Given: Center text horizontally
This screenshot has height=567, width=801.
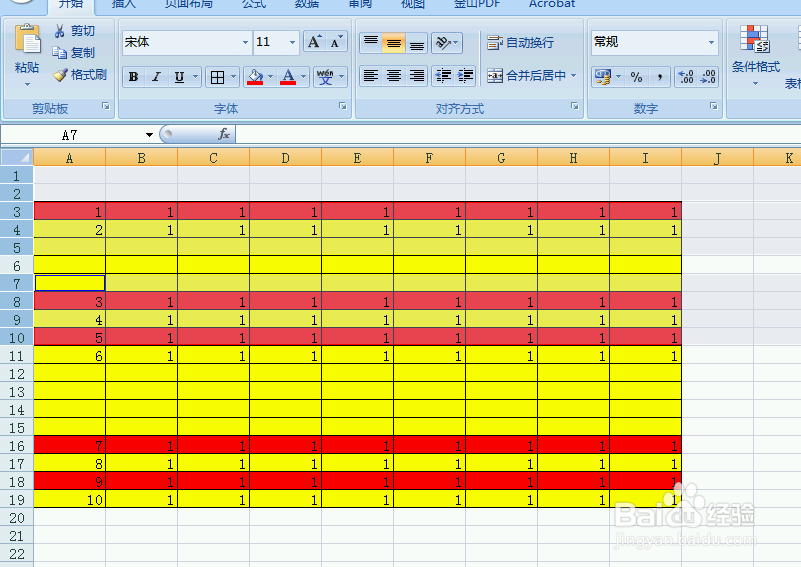Looking at the screenshot, I should point(394,76).
